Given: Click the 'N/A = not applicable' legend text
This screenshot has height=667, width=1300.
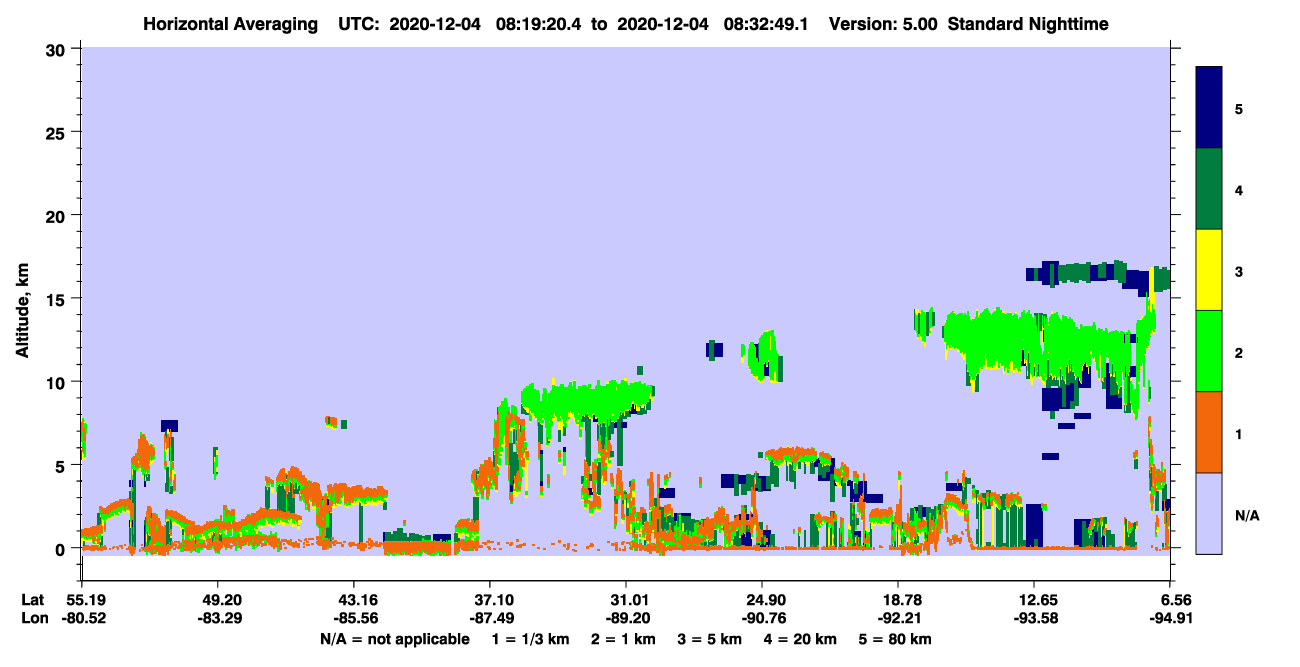Looking at the screenshot, I should [x=395, y=639].
